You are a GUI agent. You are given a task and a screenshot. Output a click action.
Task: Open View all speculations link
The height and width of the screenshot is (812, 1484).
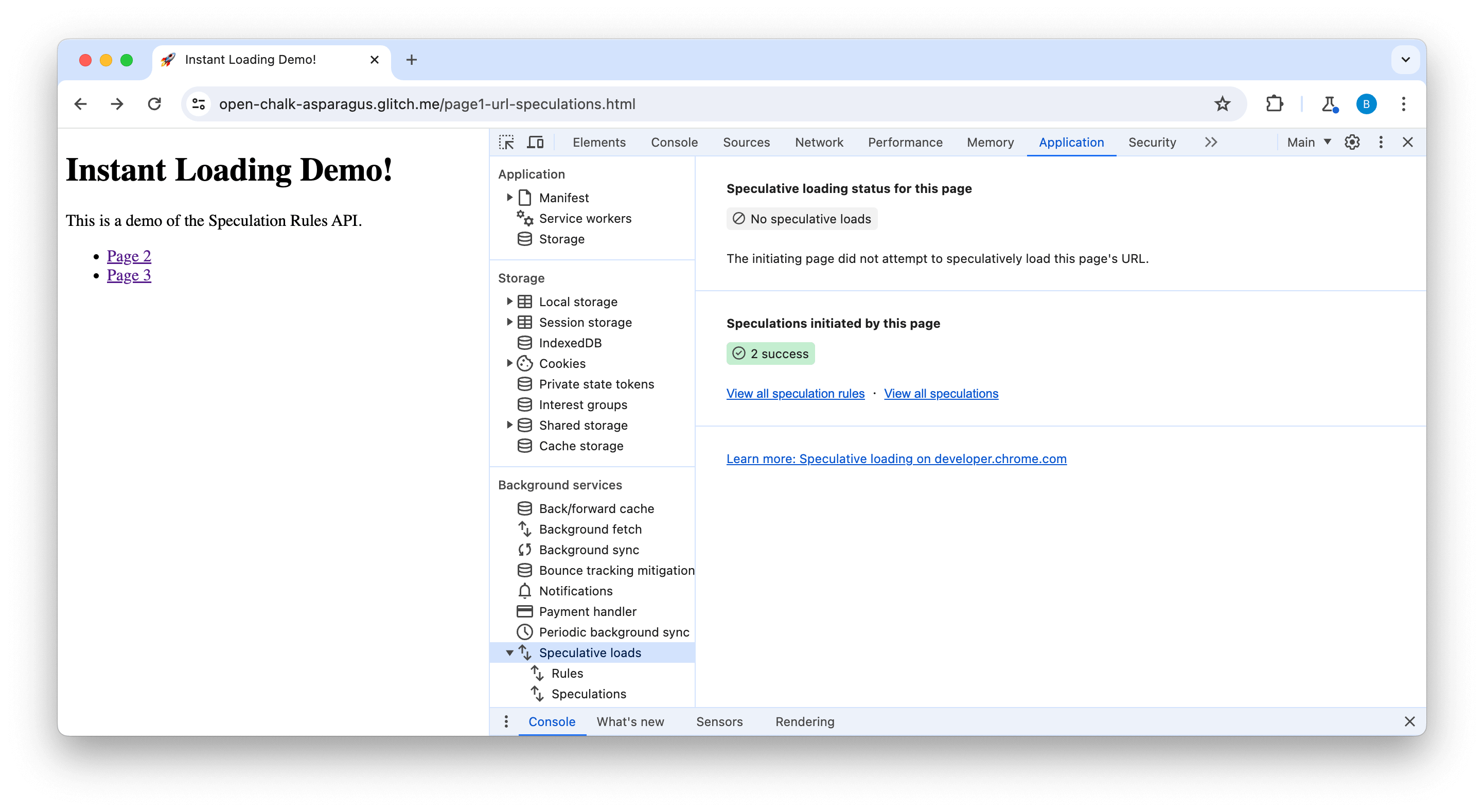(x=941, y=393)
